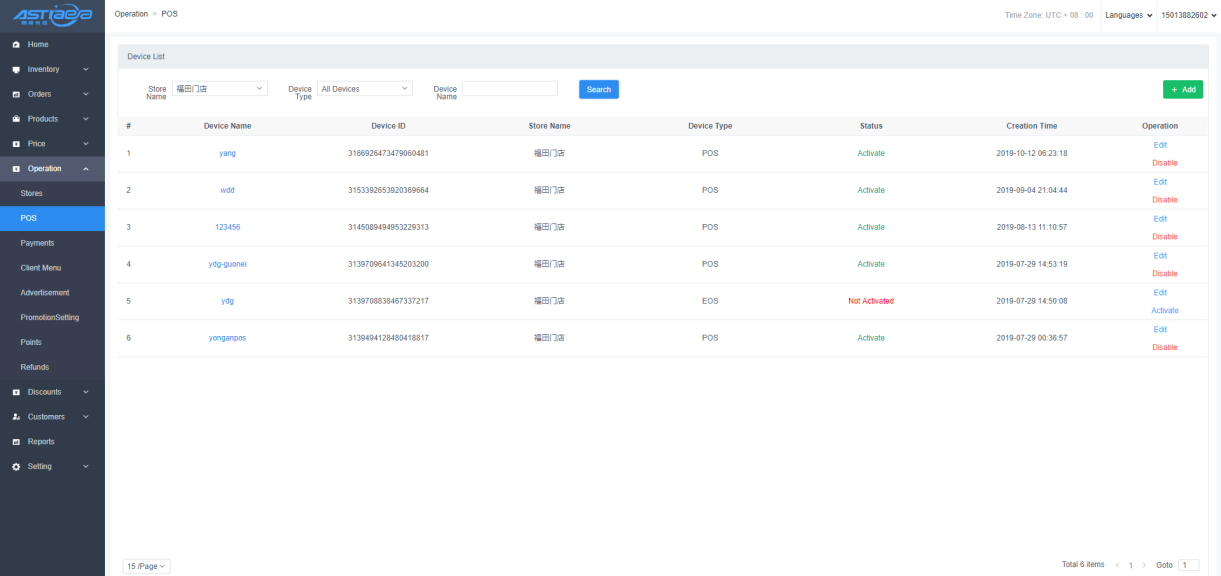This screenshot has height=576, width=1221.
Task: Open the 15 /Page size dropdown
Action: (x=147, y=567)
